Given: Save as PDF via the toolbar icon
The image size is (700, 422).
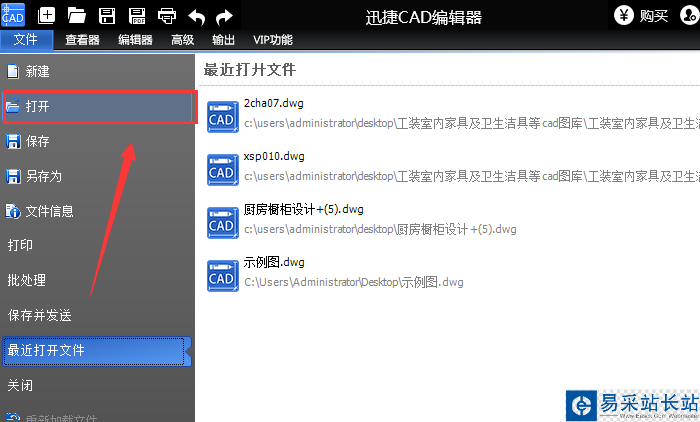Looking at the screenshot, I should coord(137,16).
